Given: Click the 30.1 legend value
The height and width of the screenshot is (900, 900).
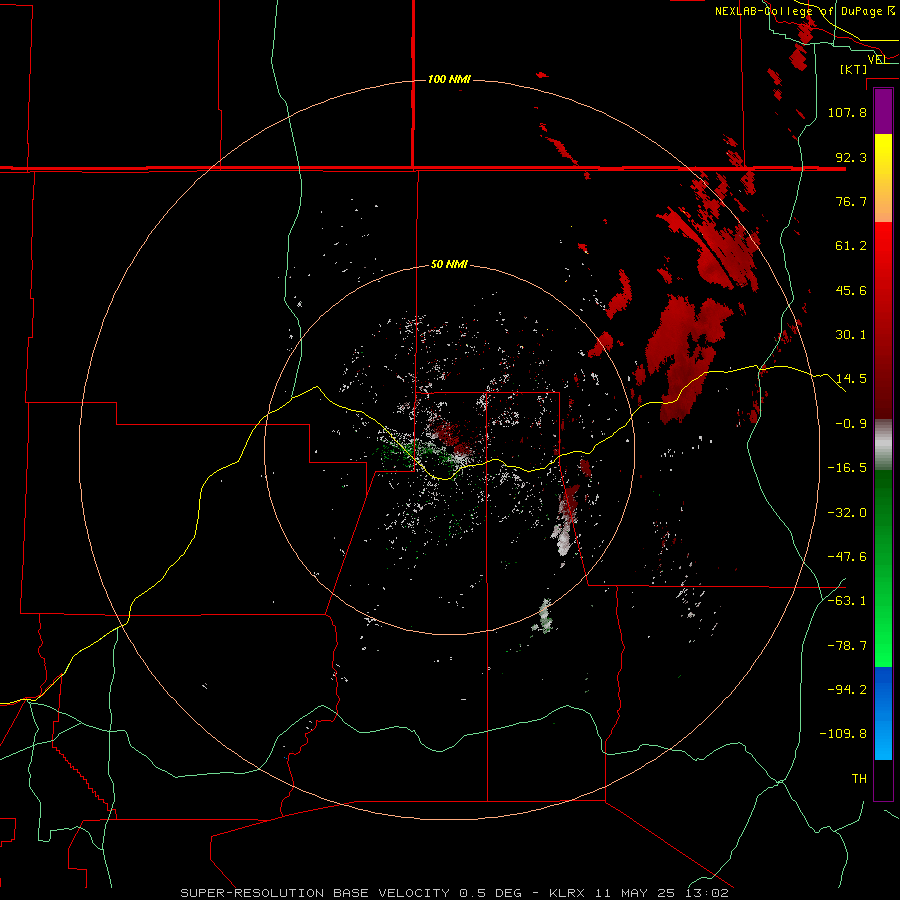Looking at the screenshot, I should [x=851, y=335].
